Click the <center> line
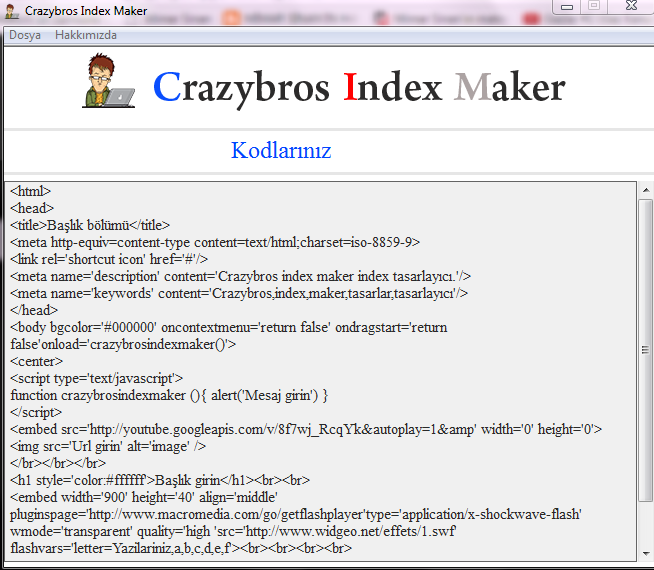Screen dimensions: 654x570 36,361
